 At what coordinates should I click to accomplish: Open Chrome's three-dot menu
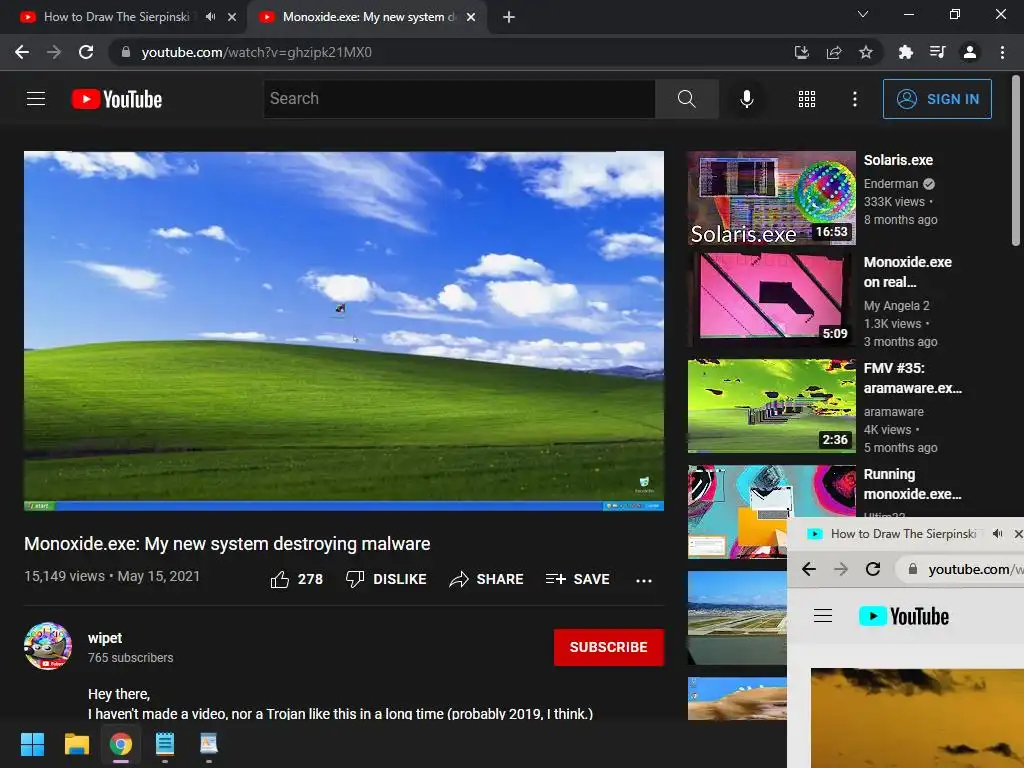[1002, 52]
